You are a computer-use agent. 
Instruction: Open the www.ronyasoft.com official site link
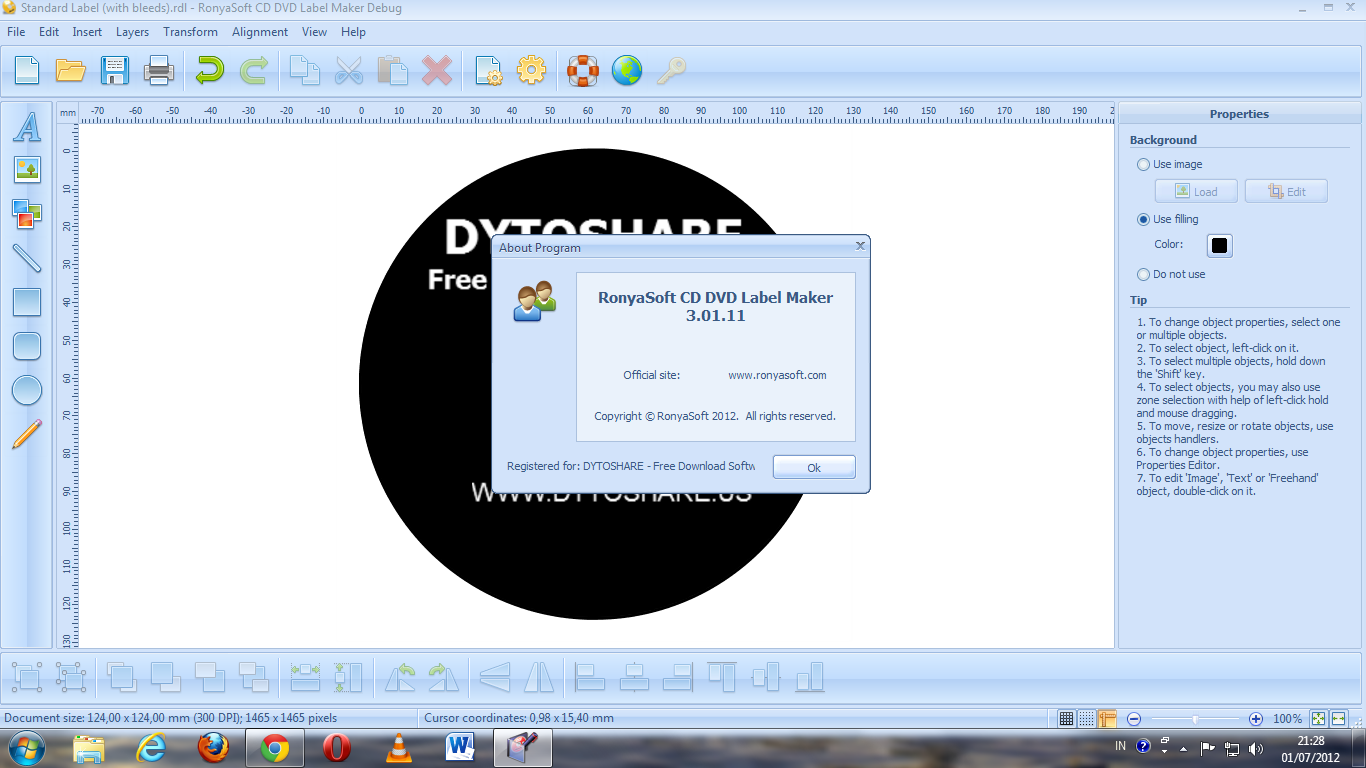click(777, 375)
